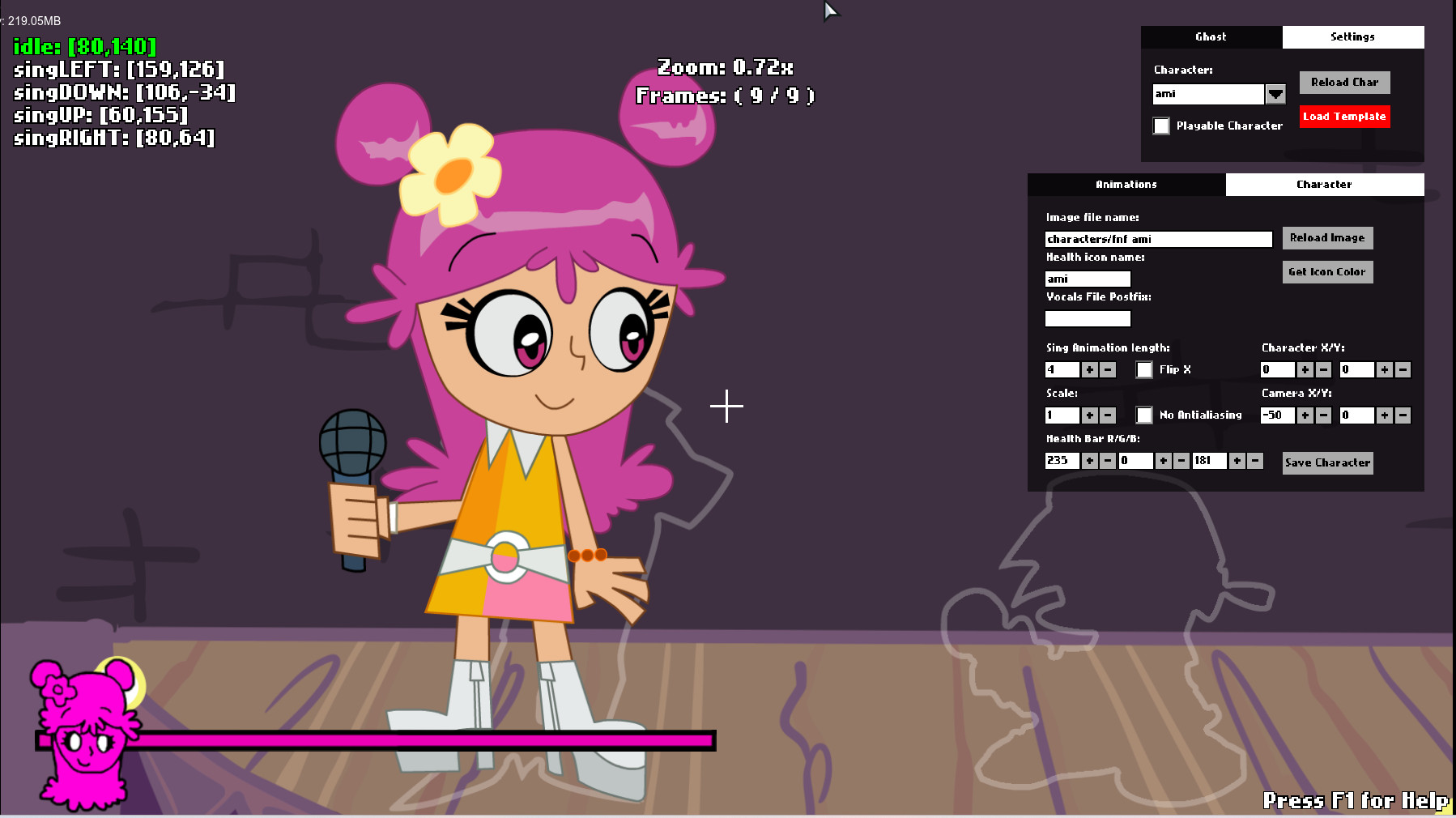The height and width of the screenshot is (818, 1456).
Task: Click Reload Image button
Action: pos(1327,238)
